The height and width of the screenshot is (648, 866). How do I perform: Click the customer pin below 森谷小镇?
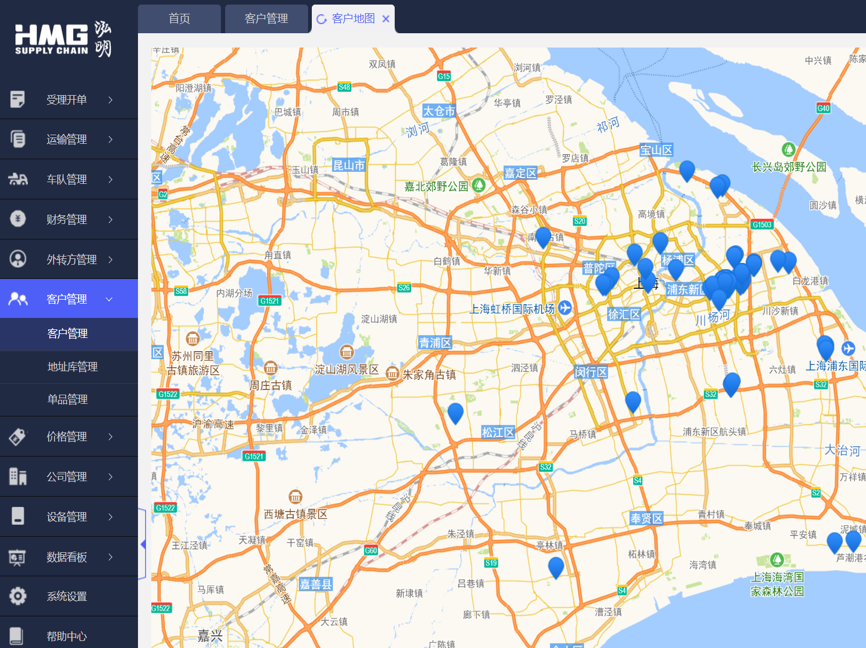(x=543, y=238)
